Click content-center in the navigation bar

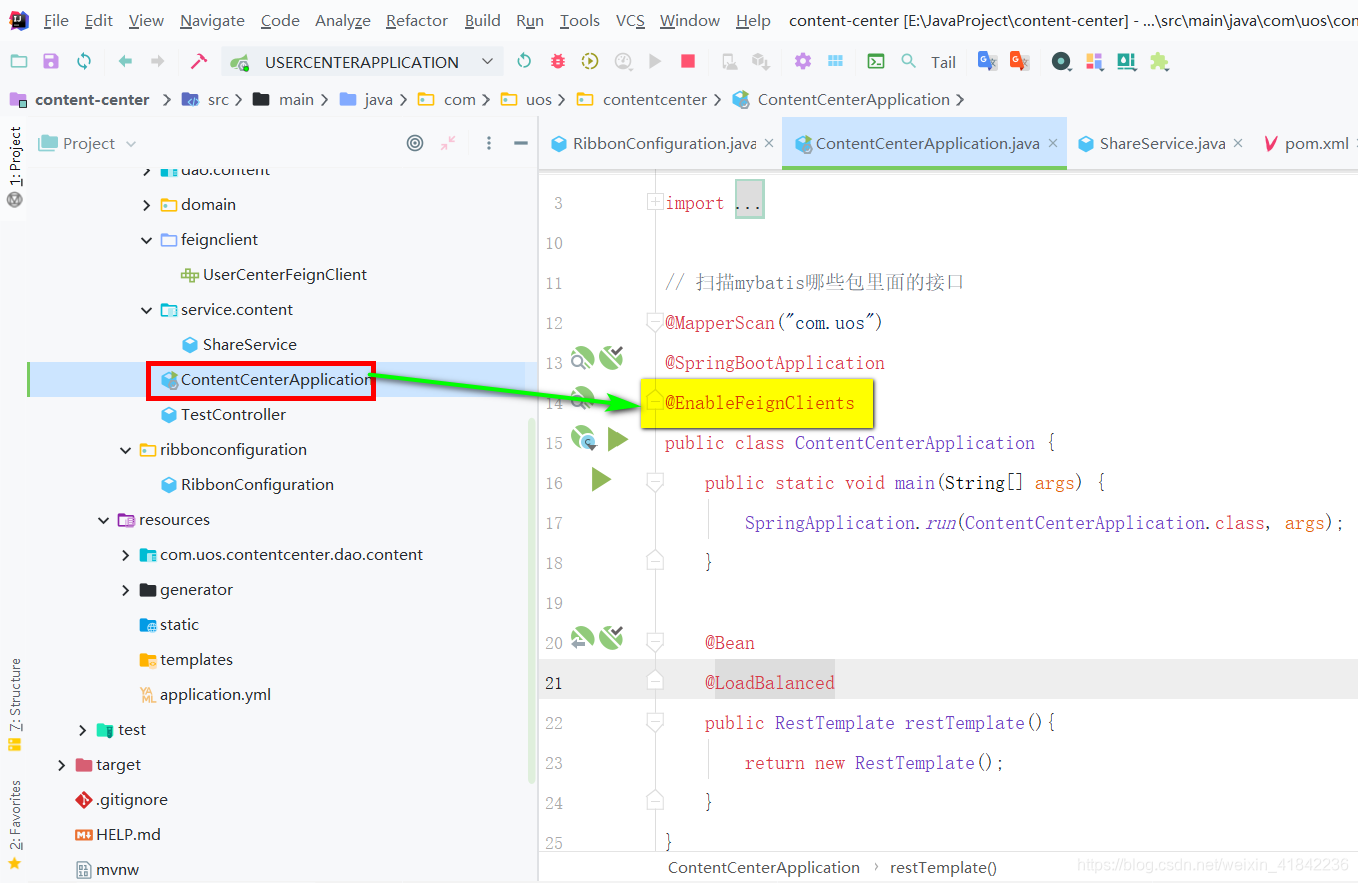pos(92,100)
